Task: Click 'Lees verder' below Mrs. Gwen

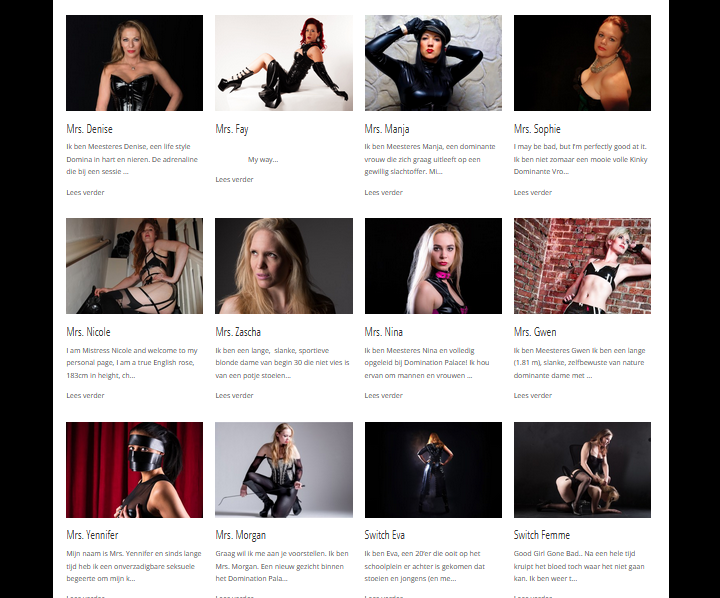Action: tap(533, 395)
